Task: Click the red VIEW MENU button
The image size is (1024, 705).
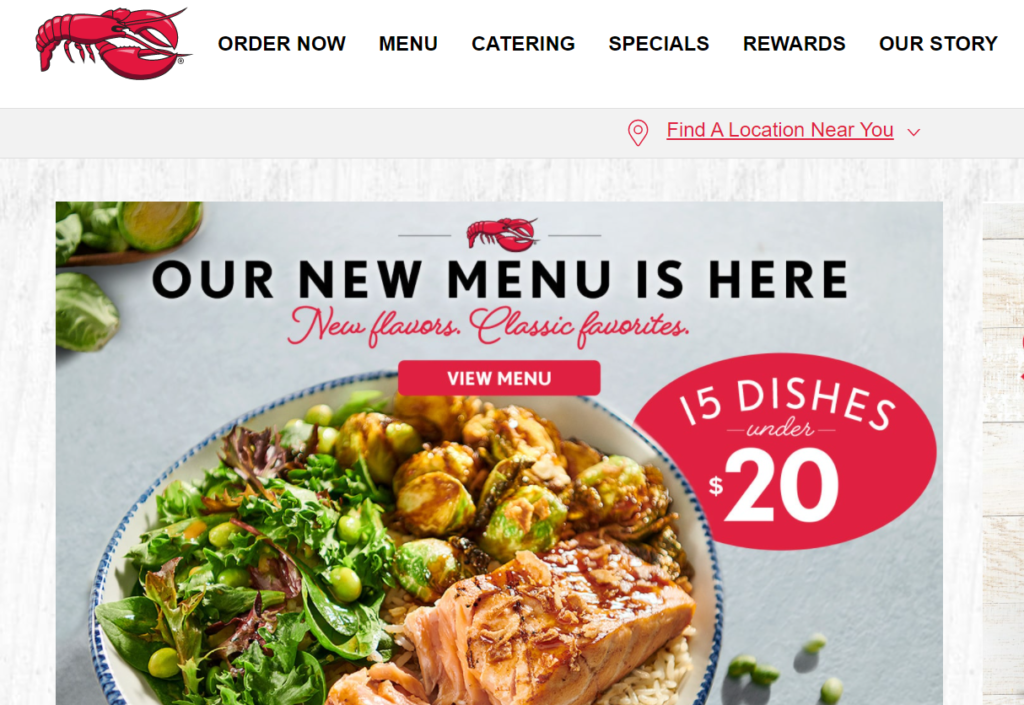Action: pos(499,378)
